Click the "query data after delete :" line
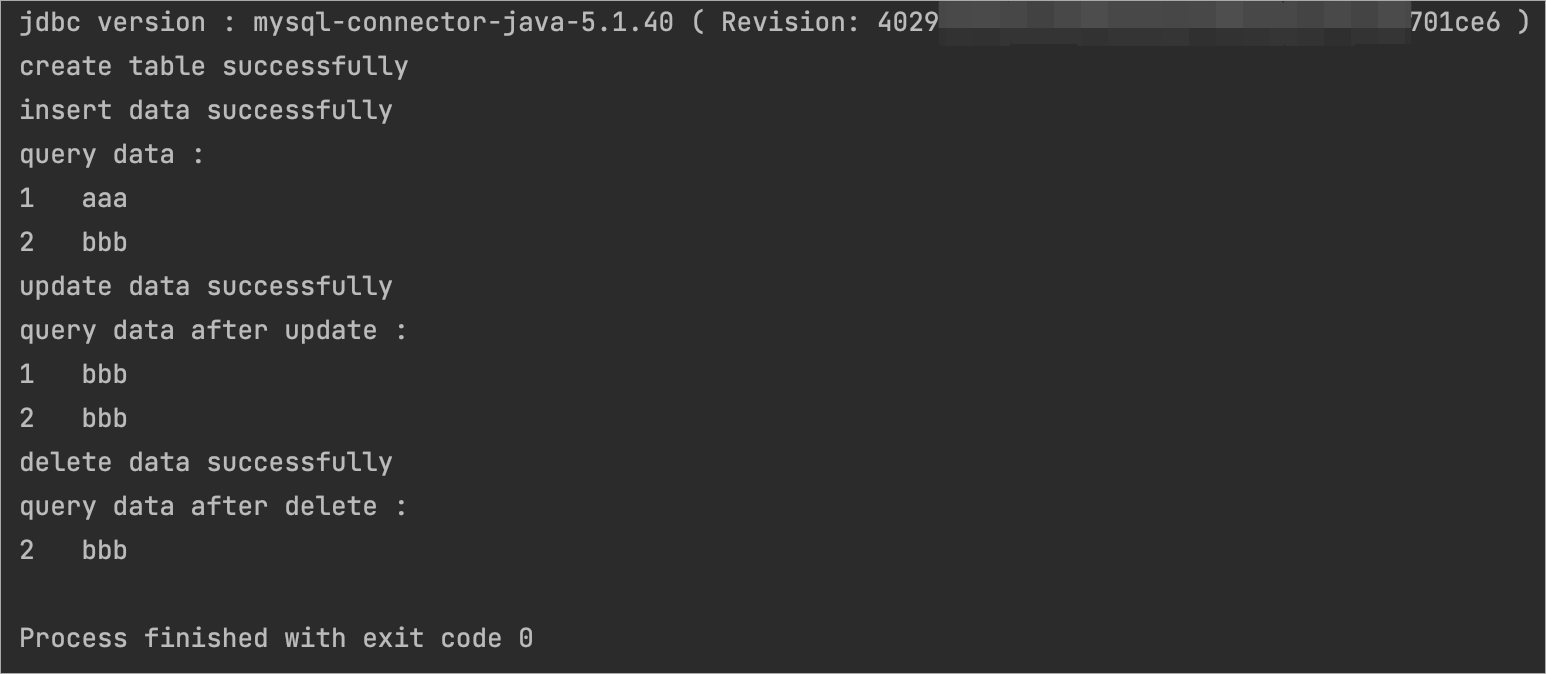Image resolution: width=1546 pixels, height=674 pixels. (x=214, y=506)
